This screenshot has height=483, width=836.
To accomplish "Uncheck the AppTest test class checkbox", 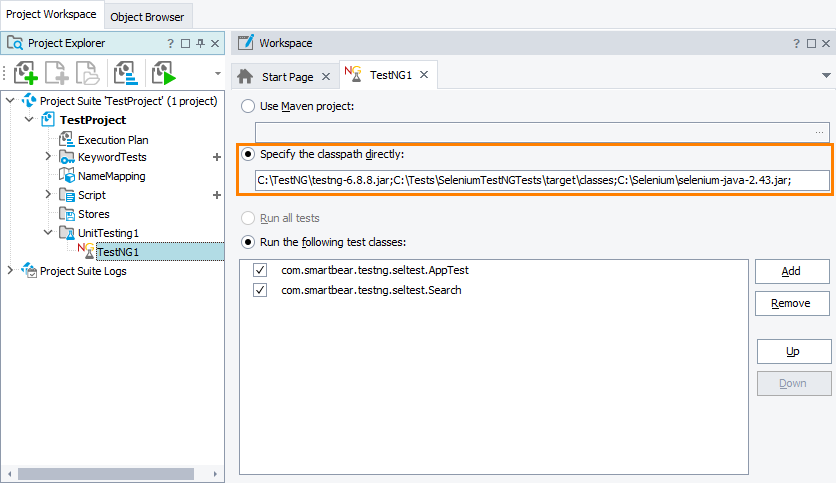I will pyautogui.click(x=260, y=271).
